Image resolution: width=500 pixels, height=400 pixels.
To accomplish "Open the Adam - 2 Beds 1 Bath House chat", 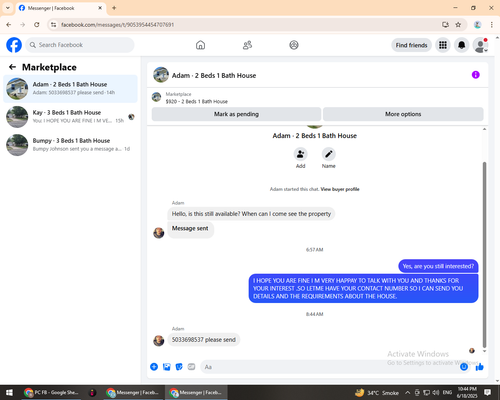I will (x=70, y=89).
